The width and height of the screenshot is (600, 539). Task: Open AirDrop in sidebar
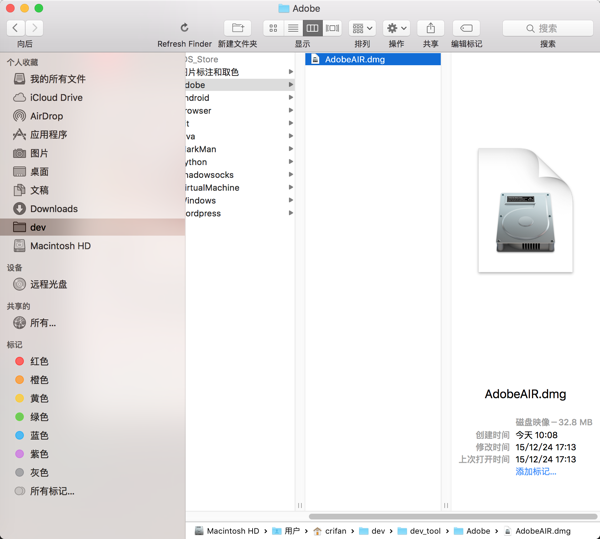[92, 116]
